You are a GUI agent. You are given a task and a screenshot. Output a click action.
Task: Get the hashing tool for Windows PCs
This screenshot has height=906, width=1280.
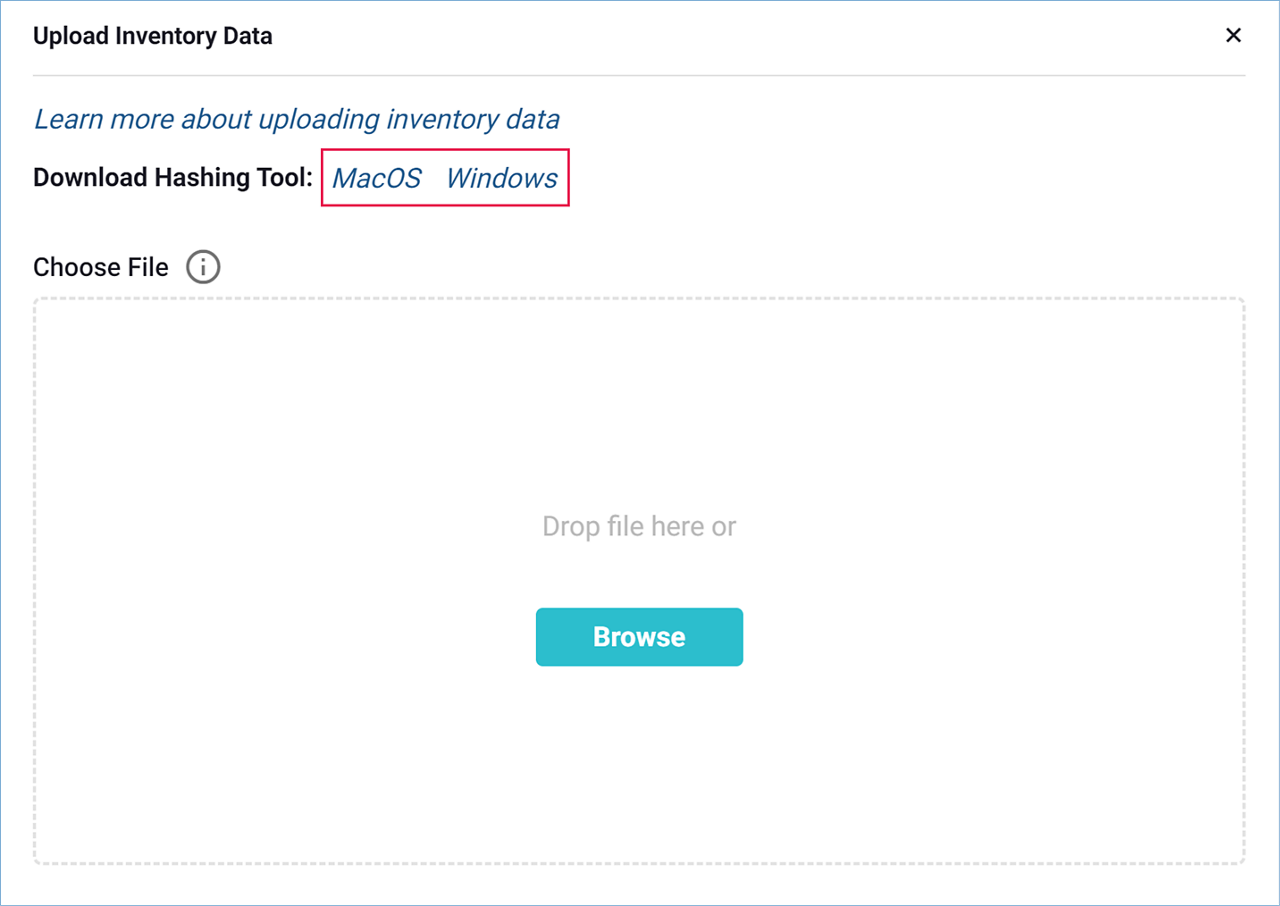(501, 178)
